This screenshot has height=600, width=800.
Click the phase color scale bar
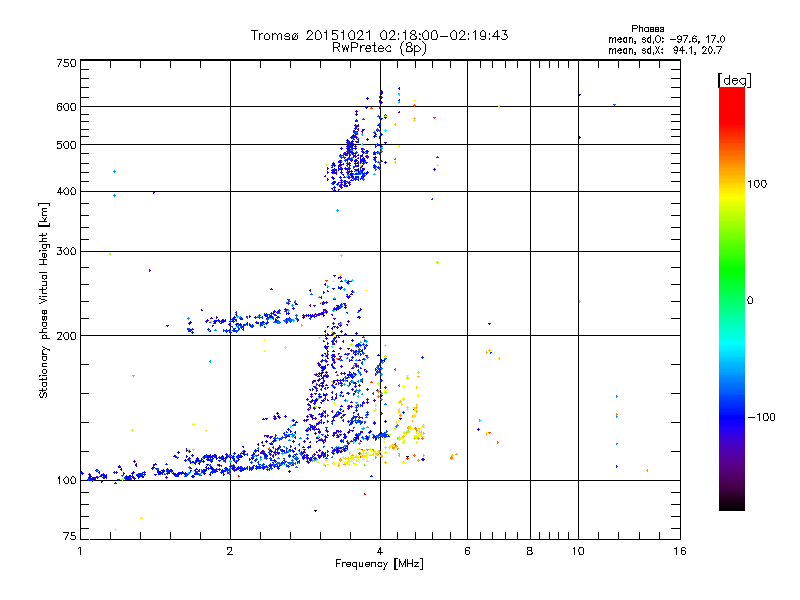(732, 298)
